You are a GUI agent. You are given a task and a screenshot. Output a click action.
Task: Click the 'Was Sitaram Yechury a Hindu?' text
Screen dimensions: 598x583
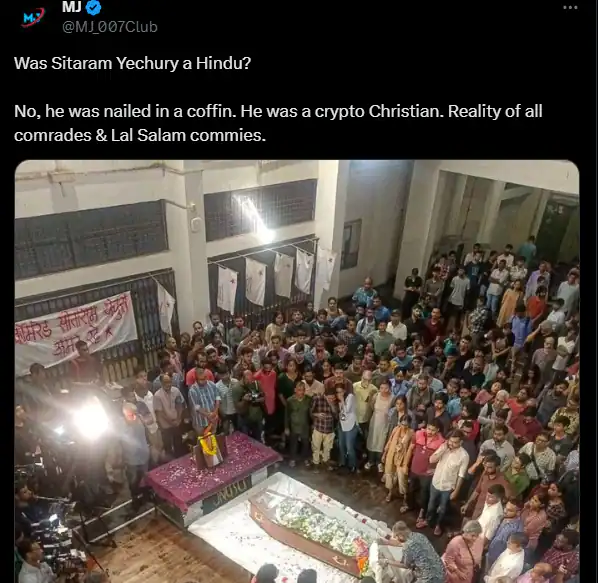tap(132, 63)
